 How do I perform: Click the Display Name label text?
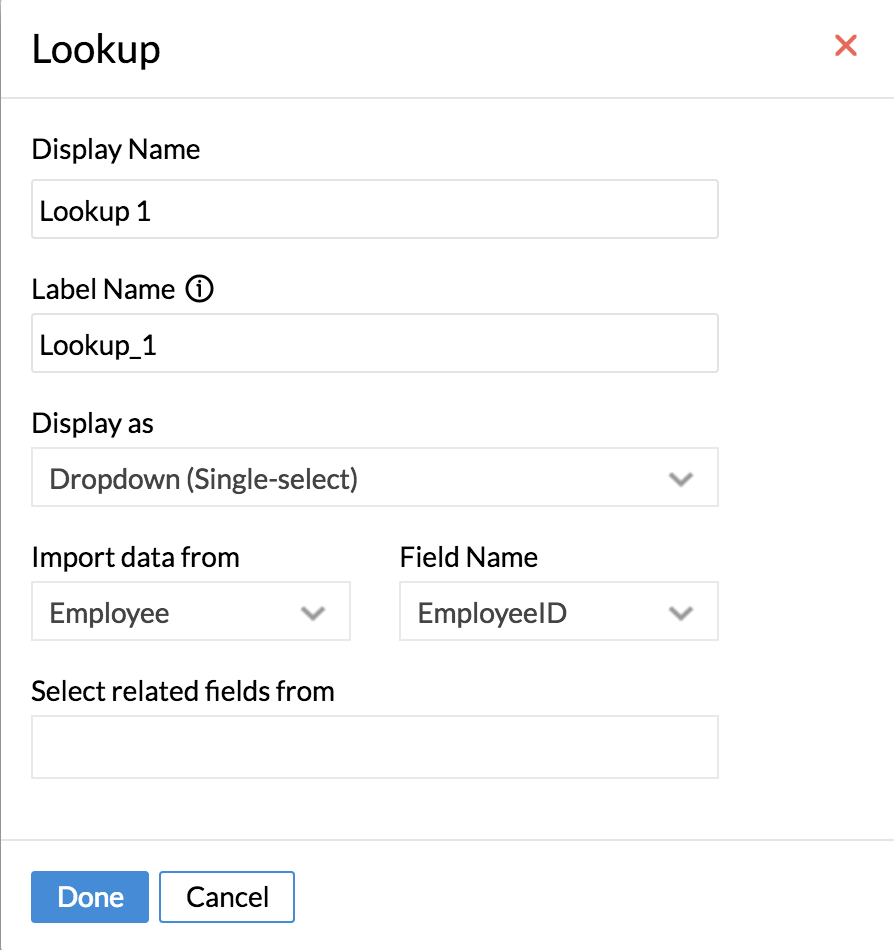coord(116,150)
